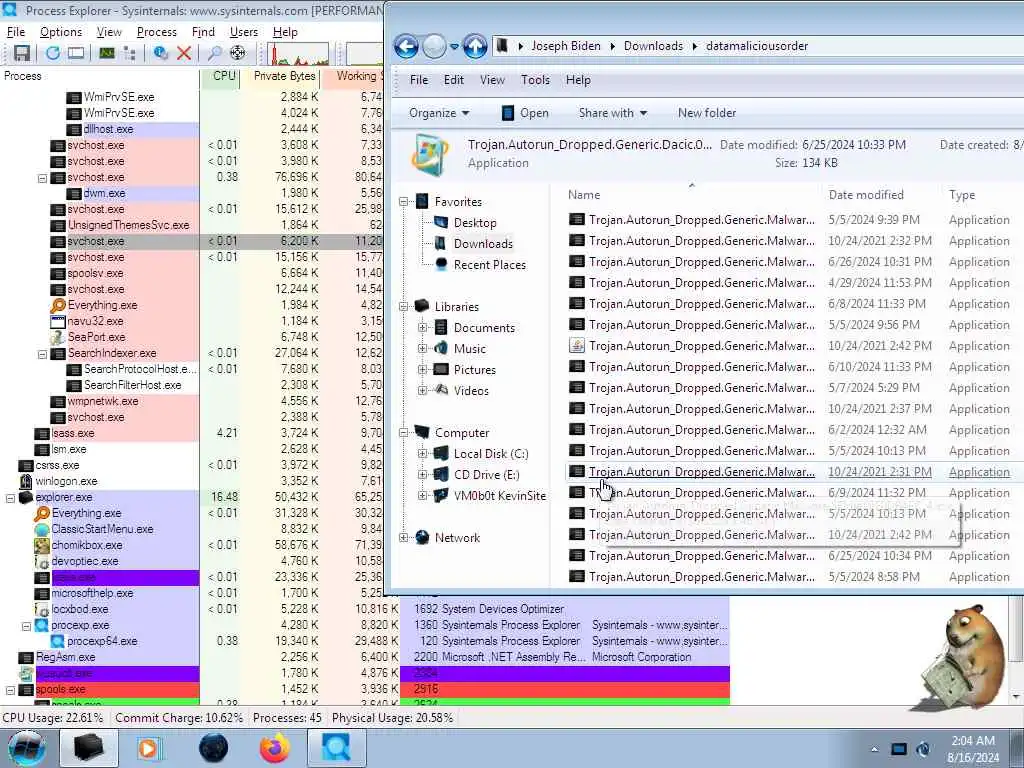Viewport: 1024px width, 768px height.
Task: Select Everything.exe under explorer.exe
Action: pyautogui.click(x=86, y=513)
